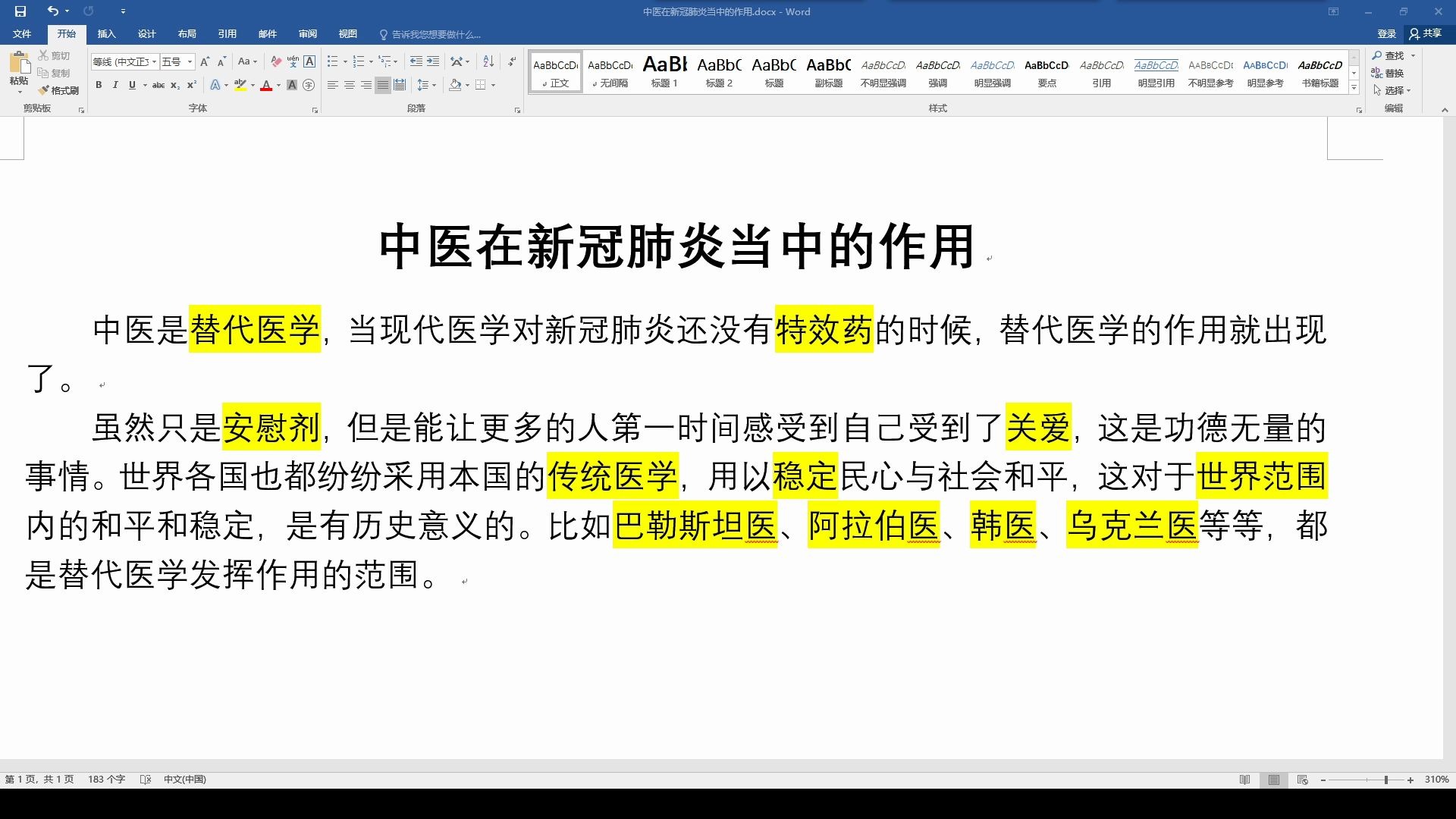Toggle center paragraph alignment

coord(349,85)
